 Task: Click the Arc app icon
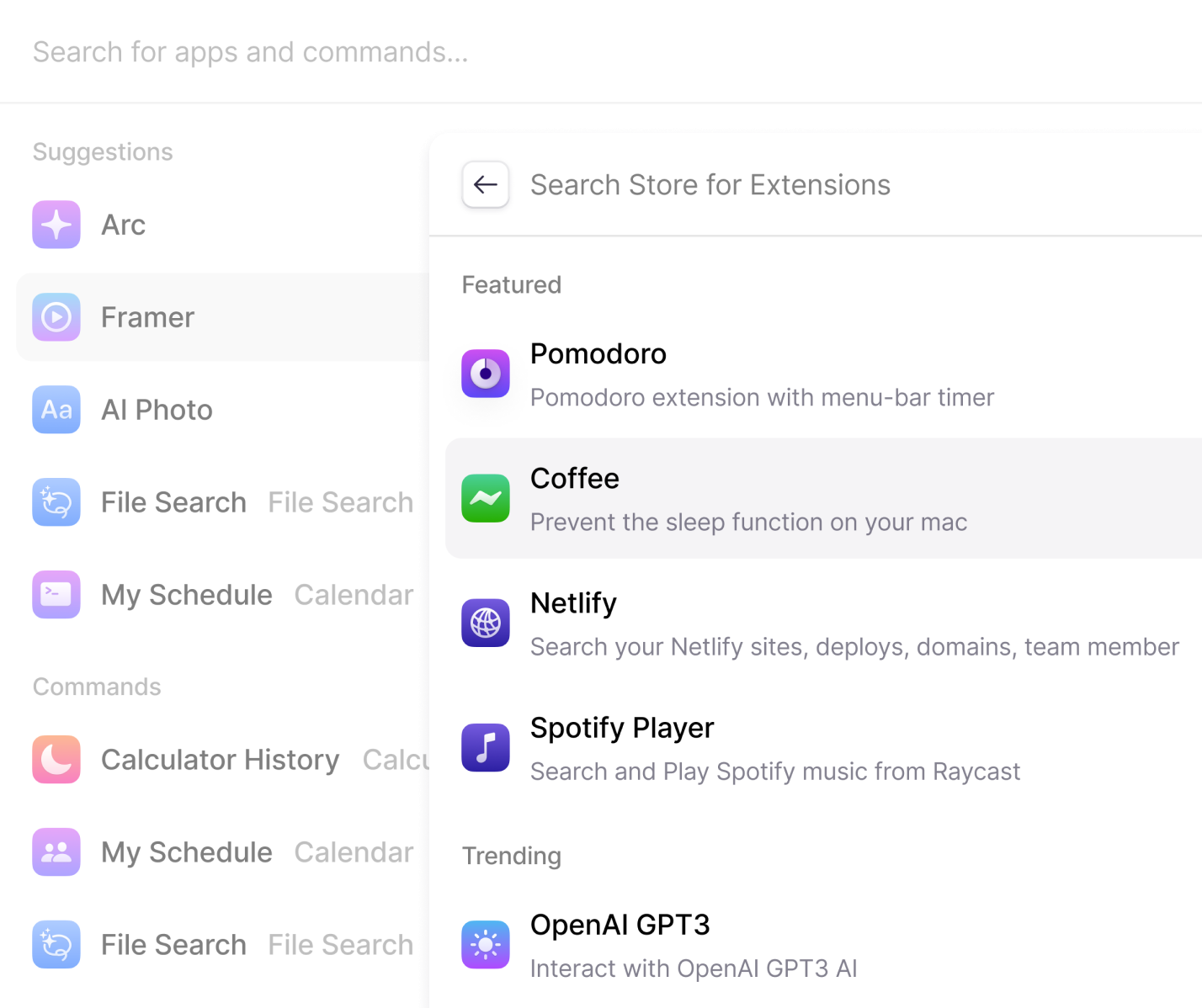(56, 225)
